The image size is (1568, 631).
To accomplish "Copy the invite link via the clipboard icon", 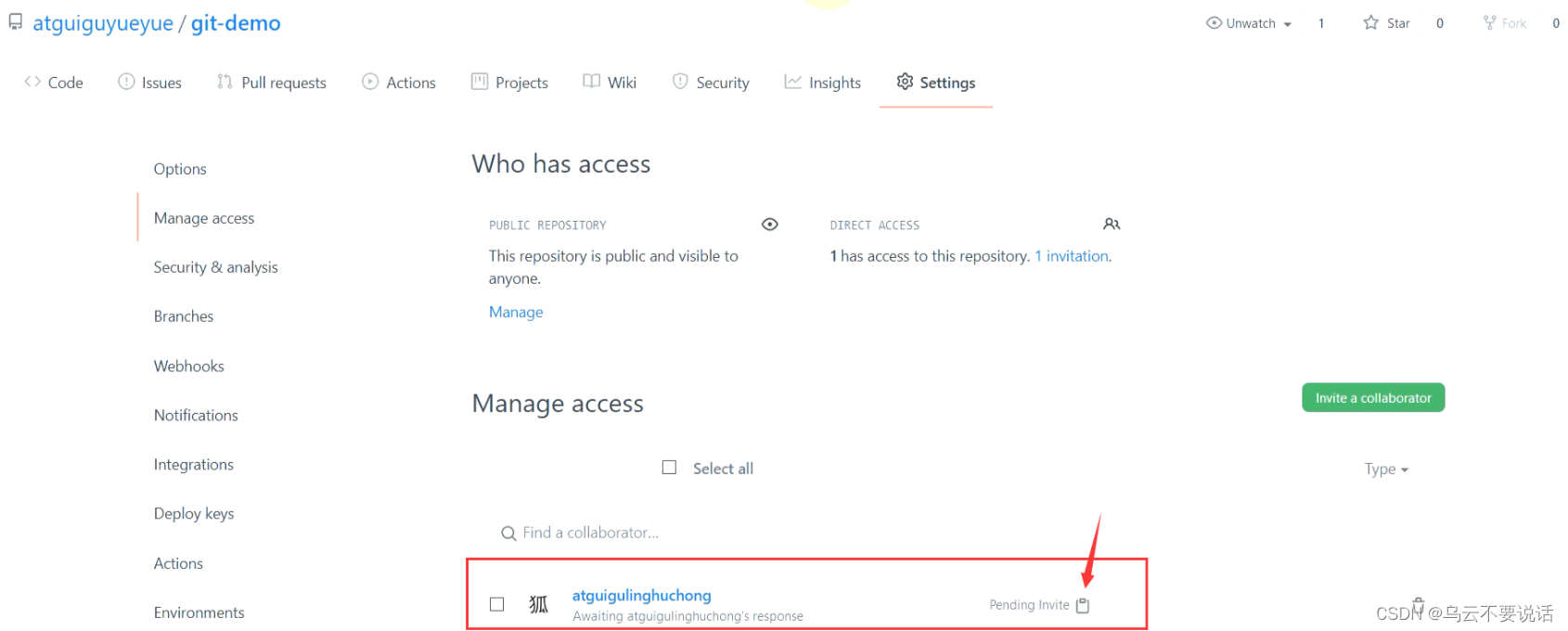I will coord(1083,605).
